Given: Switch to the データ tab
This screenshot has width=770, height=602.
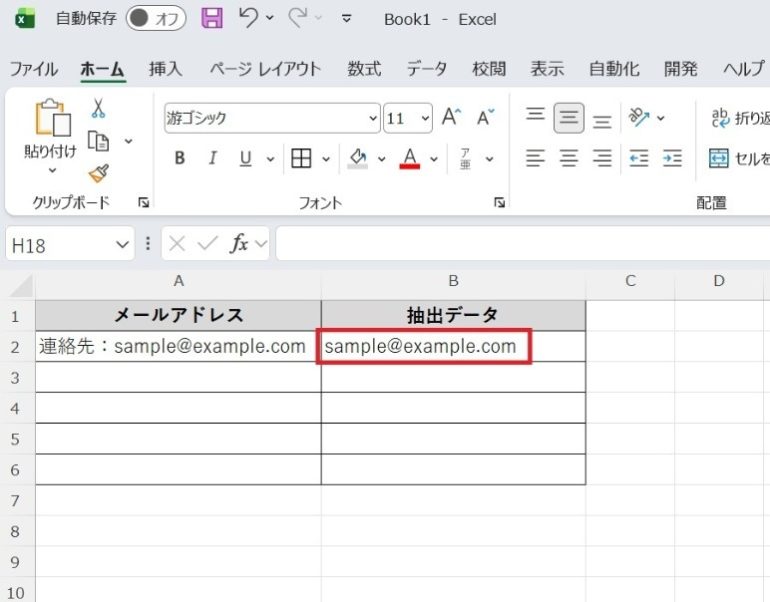Looking at the screenshot, I should [x=426, y=69].
